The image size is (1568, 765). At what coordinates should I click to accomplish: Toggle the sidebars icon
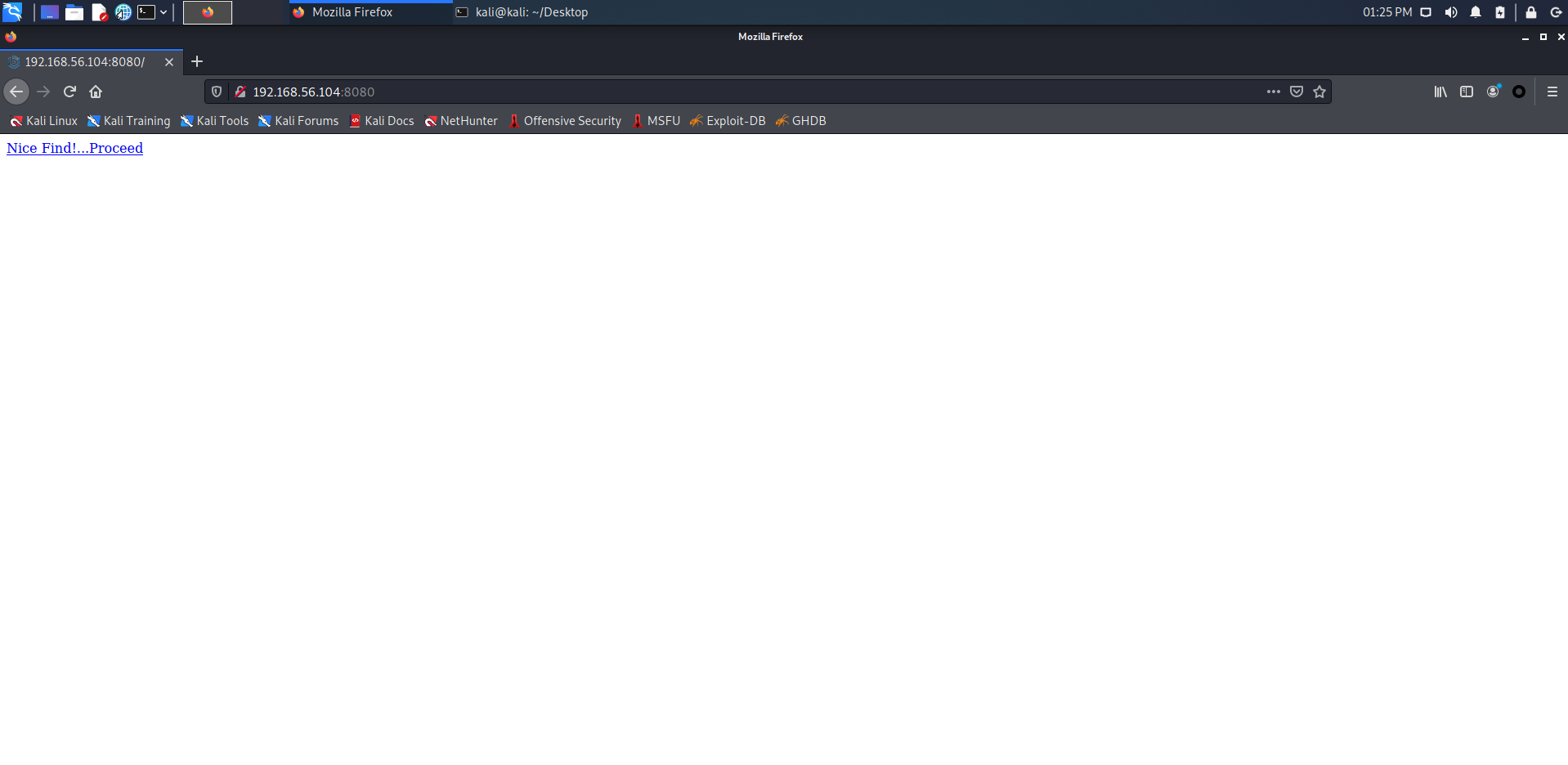point(1467,92)
